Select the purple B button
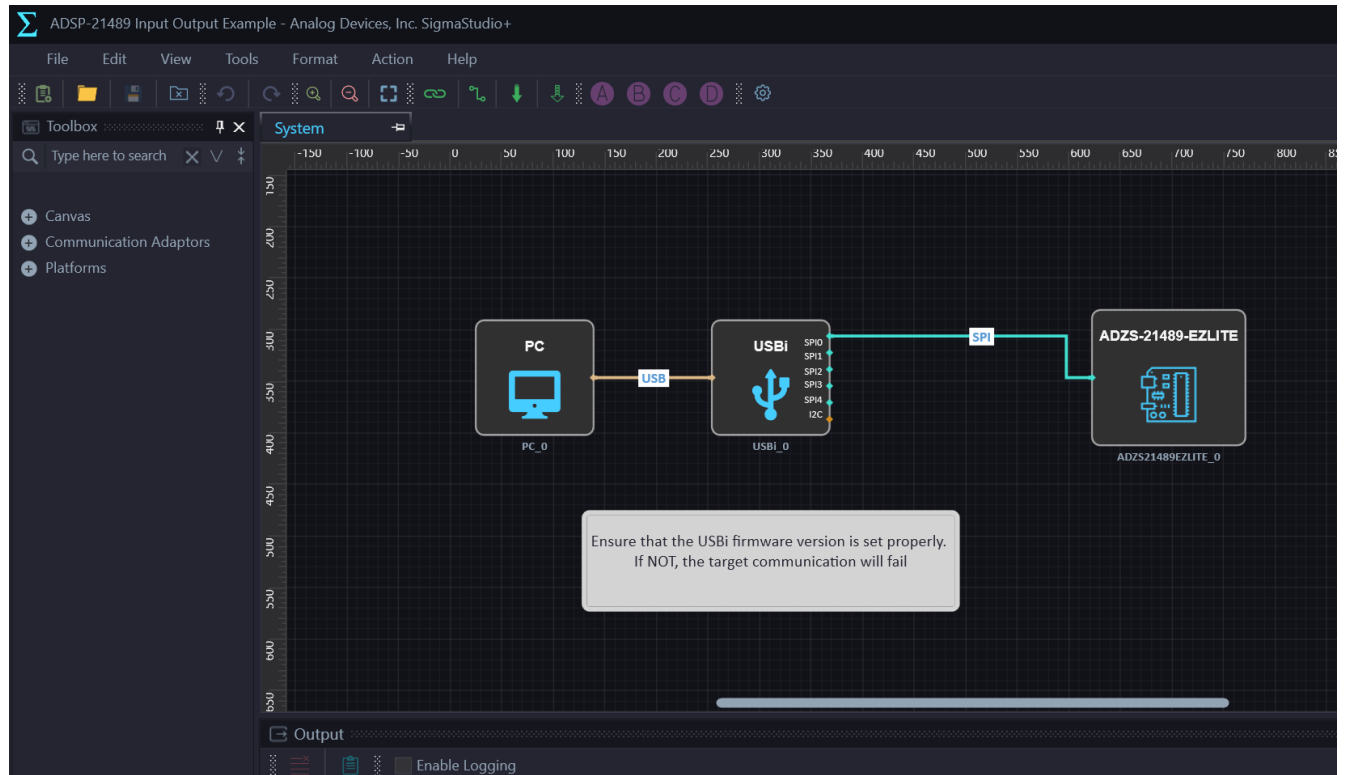 pos(638,94)
